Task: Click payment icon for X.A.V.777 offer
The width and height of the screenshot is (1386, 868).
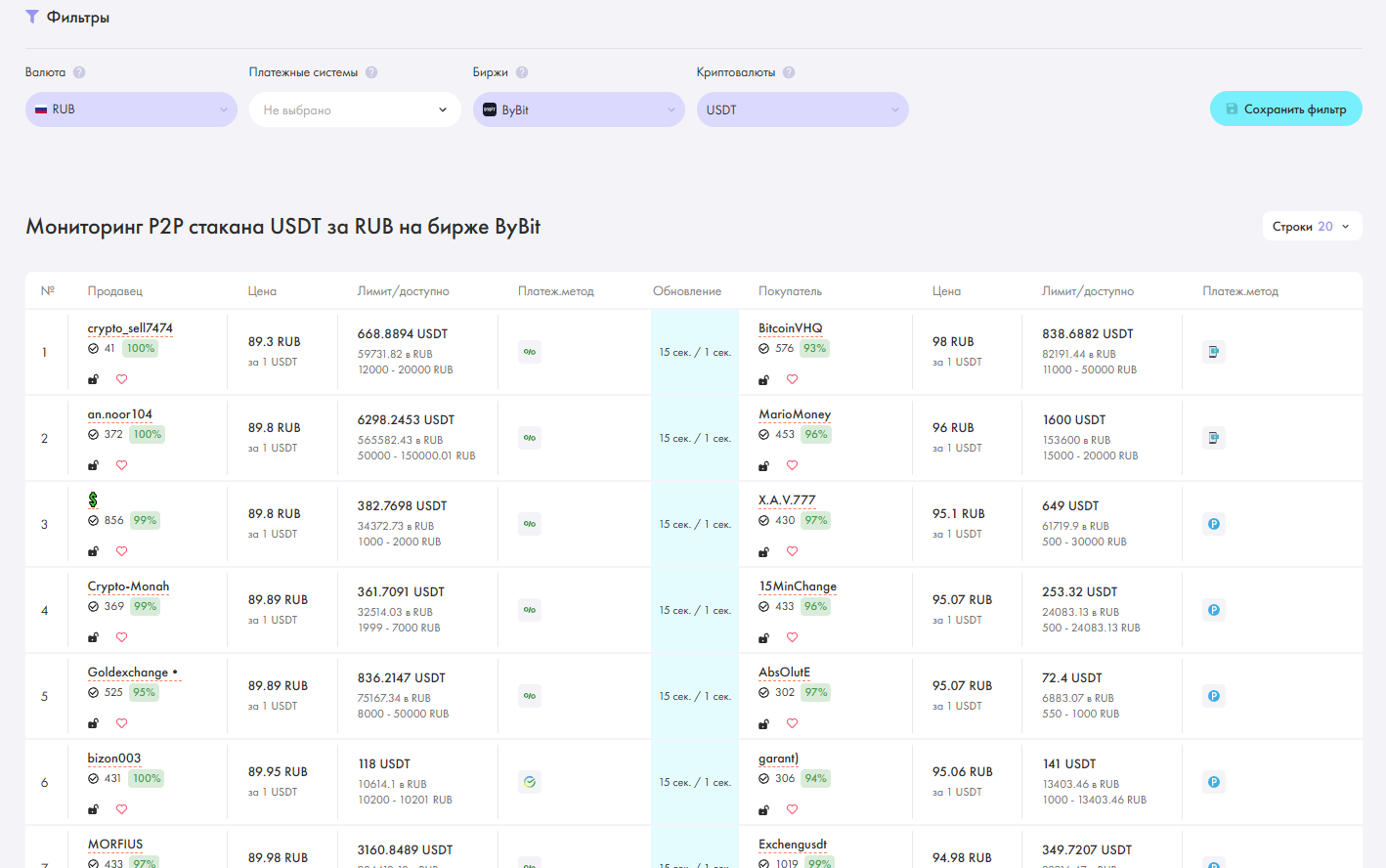Action: (1214, 524)
